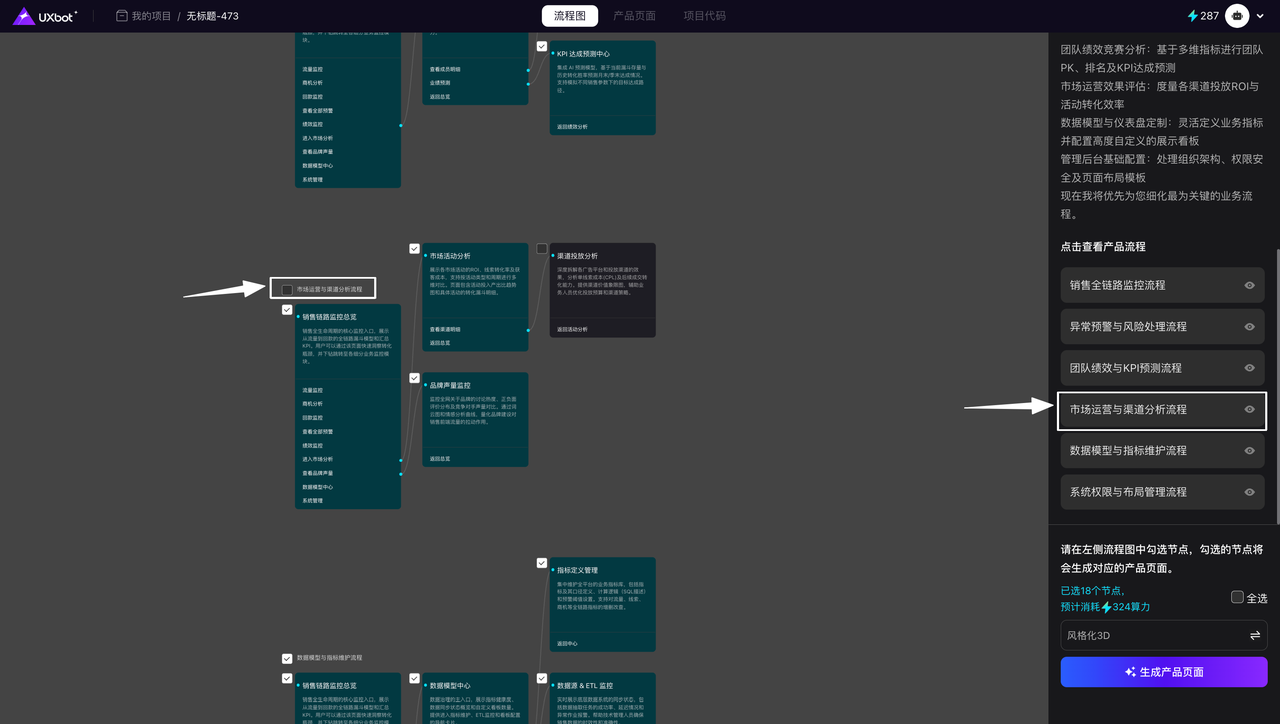Image resolution: width=1280 pixels, height=724 pixels.
Task: Click the eye icon for 数据模型与指标维护流程
Action: (x=1249, y=451)
